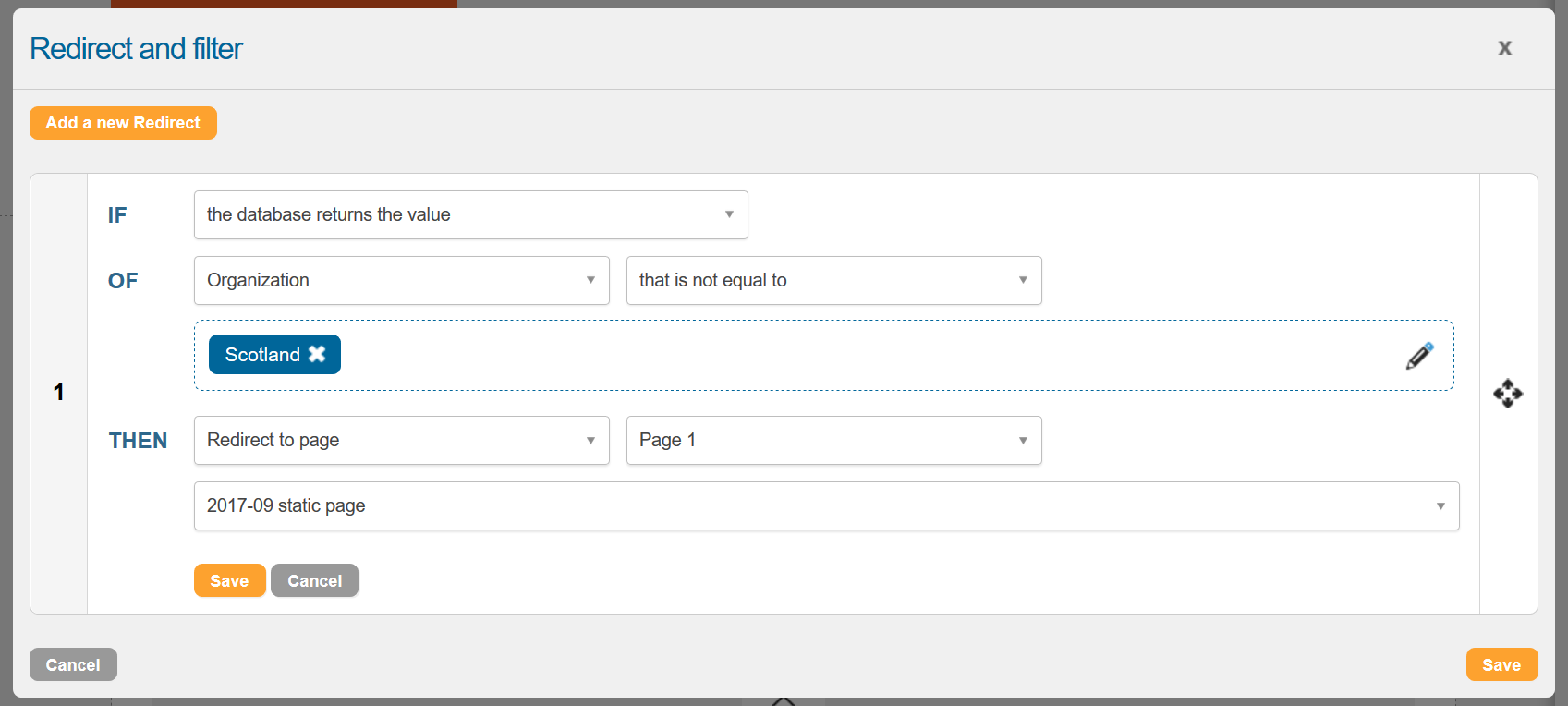Open the 'Redirect to page' action dropdown

click(x=401, y=440)
